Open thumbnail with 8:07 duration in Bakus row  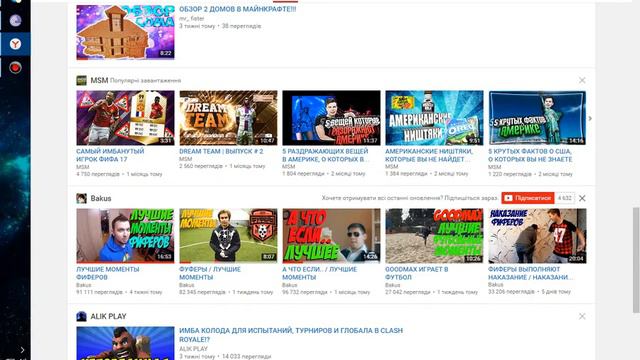coord(228,236)
